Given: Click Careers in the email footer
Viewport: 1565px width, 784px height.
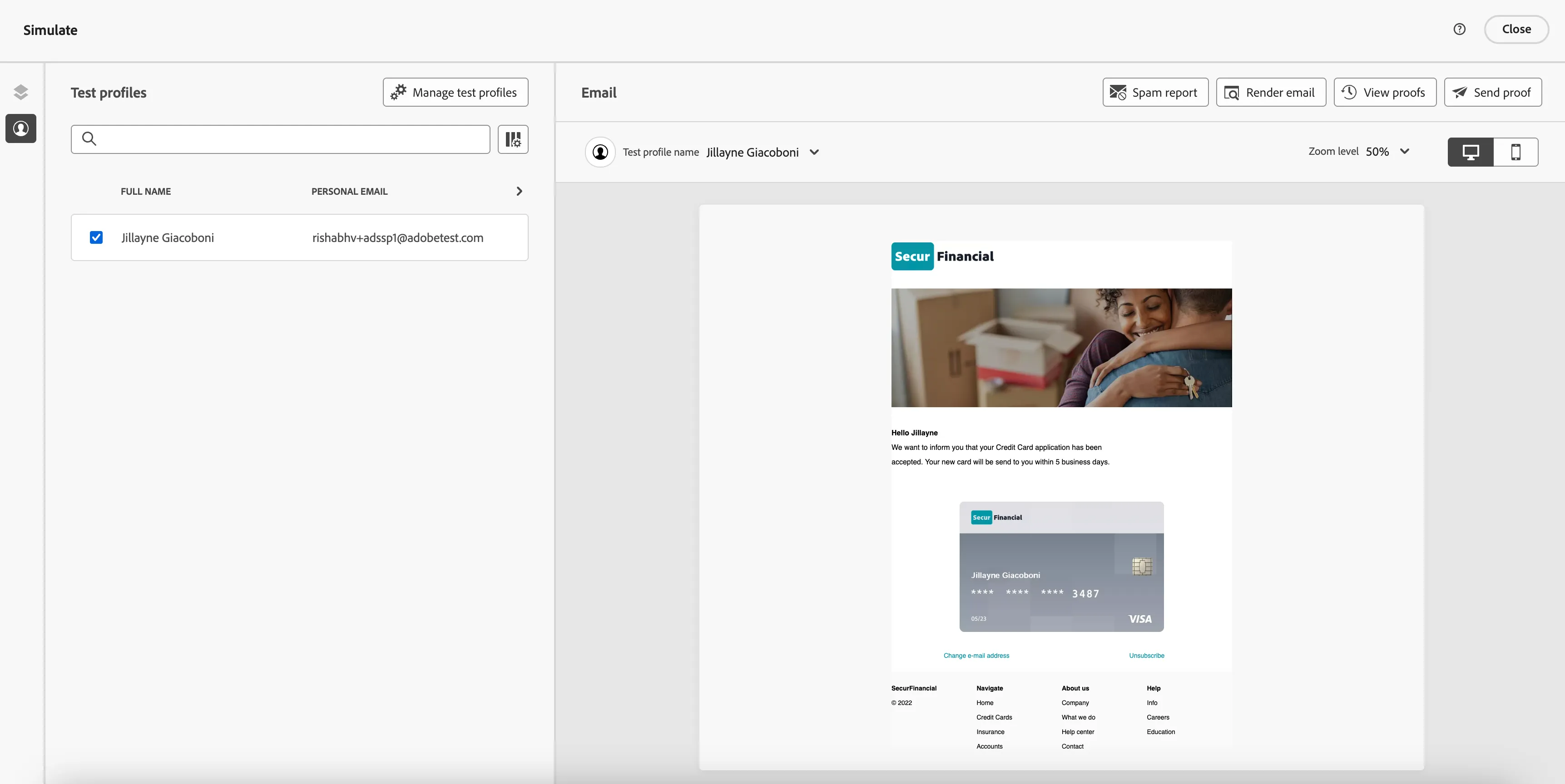Looking at the screenshot, I should (1157, 717).
